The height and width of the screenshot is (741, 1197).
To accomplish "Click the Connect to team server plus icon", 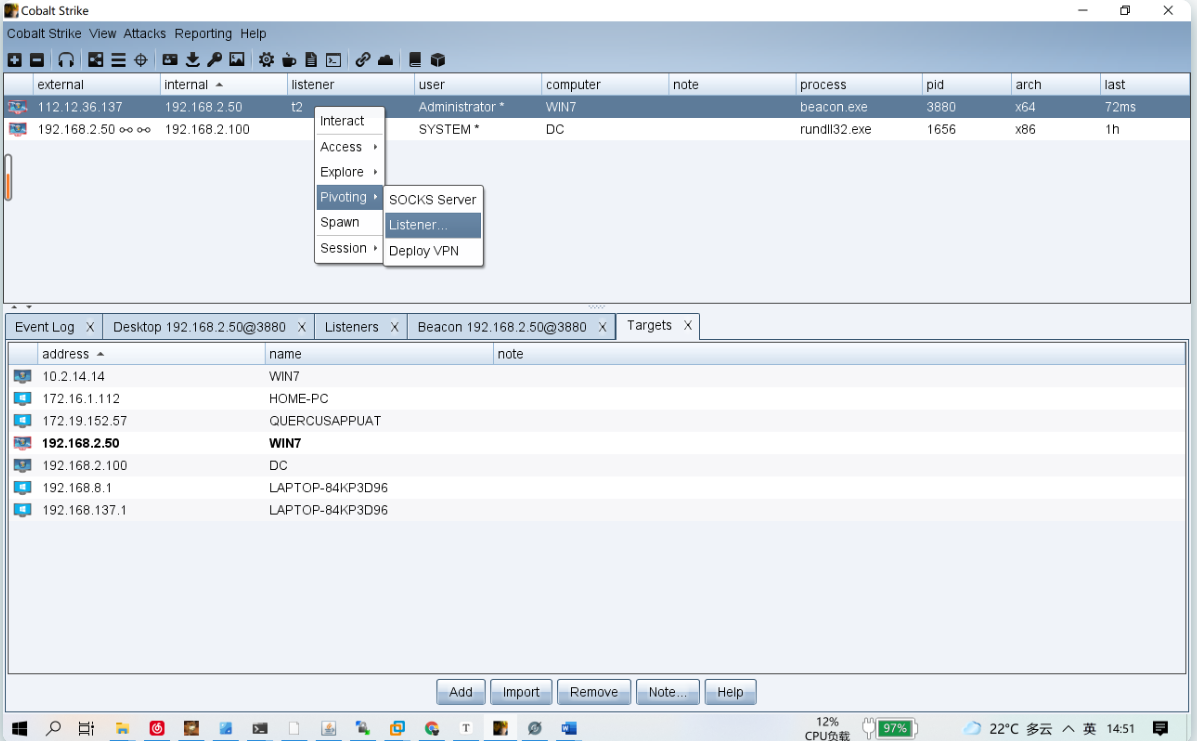I will 15,60.
